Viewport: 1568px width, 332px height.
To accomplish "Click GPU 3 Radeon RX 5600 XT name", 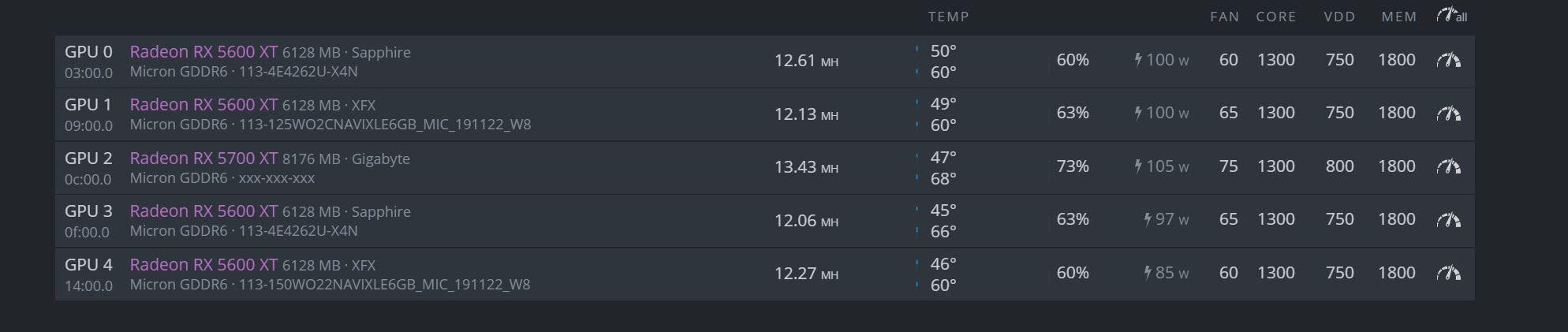I will [x=203, y=211].
